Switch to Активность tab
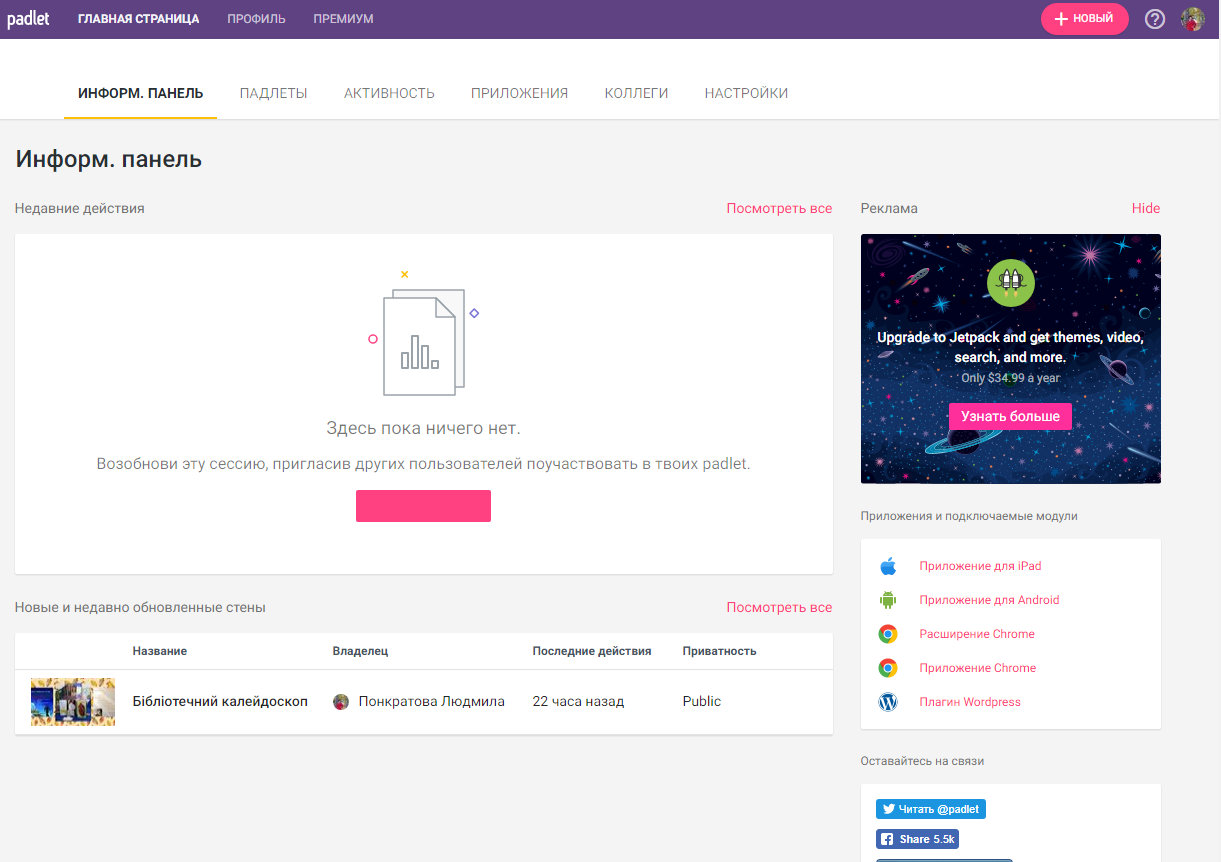The height and width of the screenshot is (862, 1221). (x=389, y=93)
